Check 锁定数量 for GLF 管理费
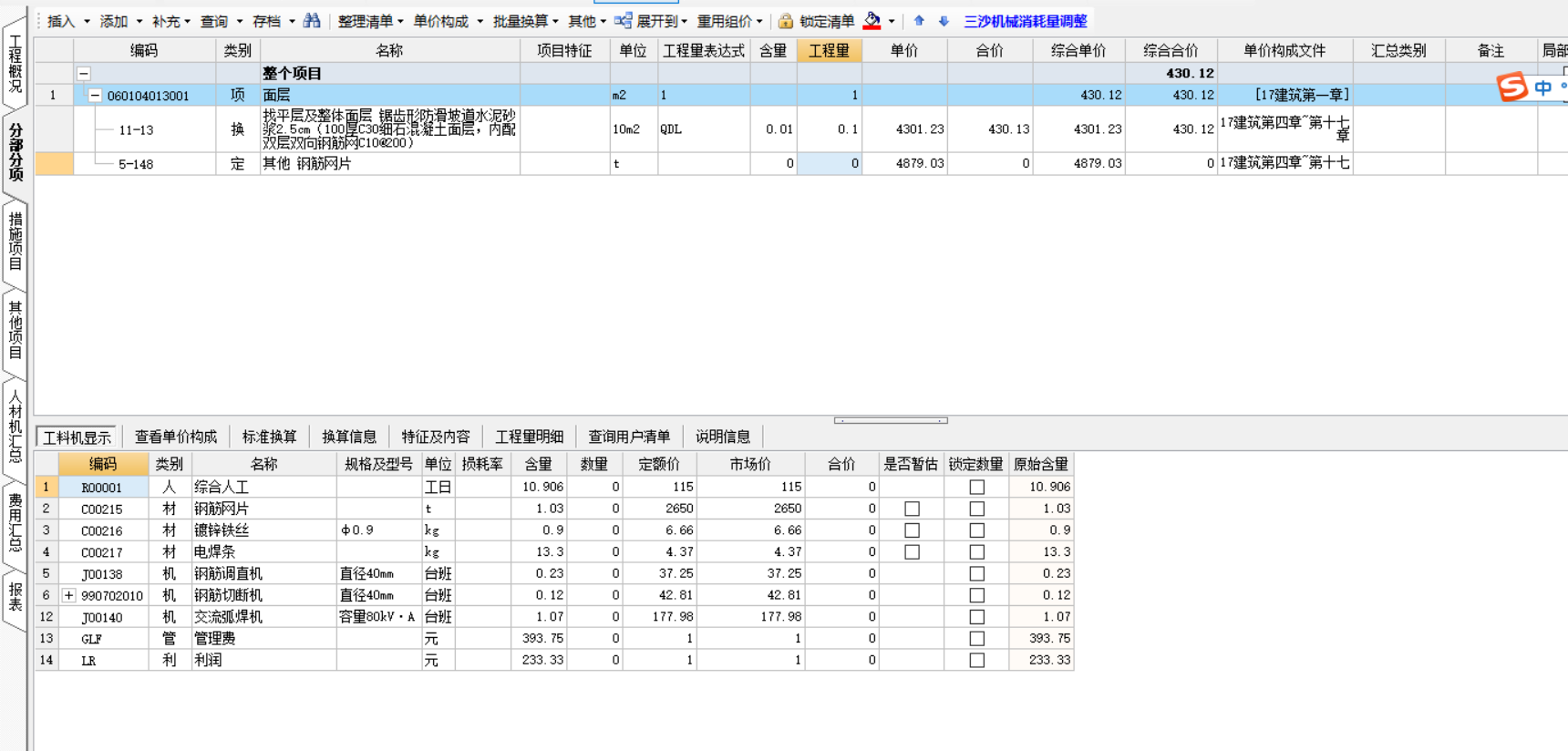1568x751 pixels. coord(977,639)
